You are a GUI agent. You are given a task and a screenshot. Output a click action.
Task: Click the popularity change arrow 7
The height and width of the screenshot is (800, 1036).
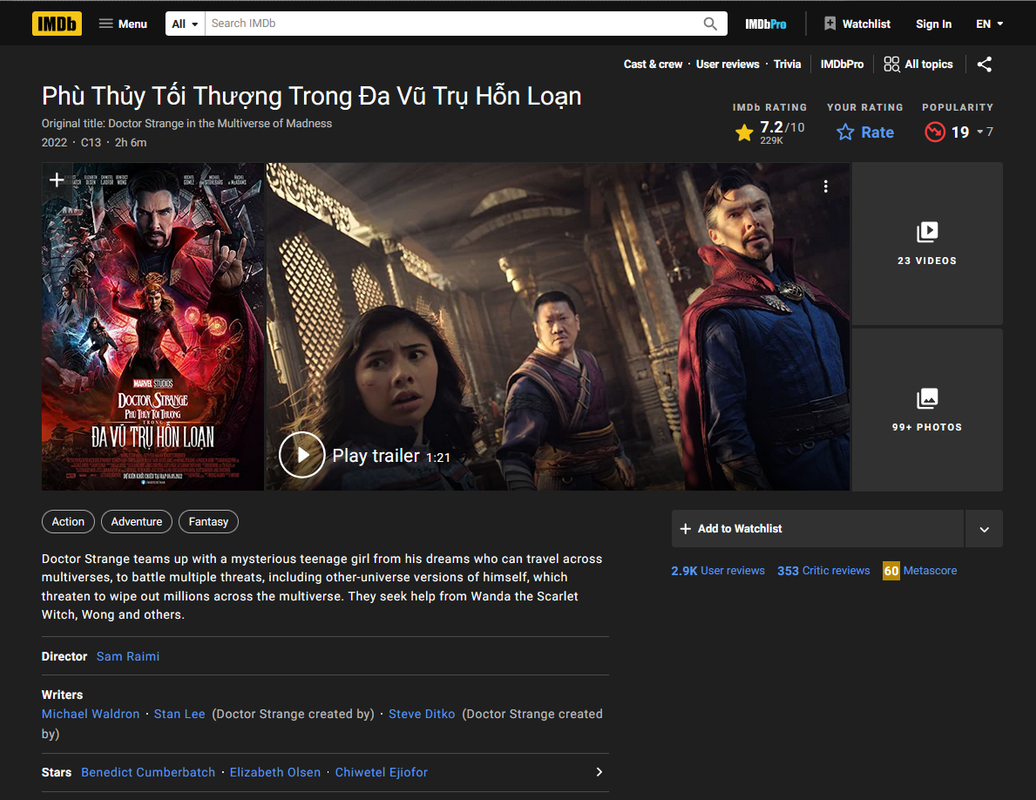click(x=984, y=131)
